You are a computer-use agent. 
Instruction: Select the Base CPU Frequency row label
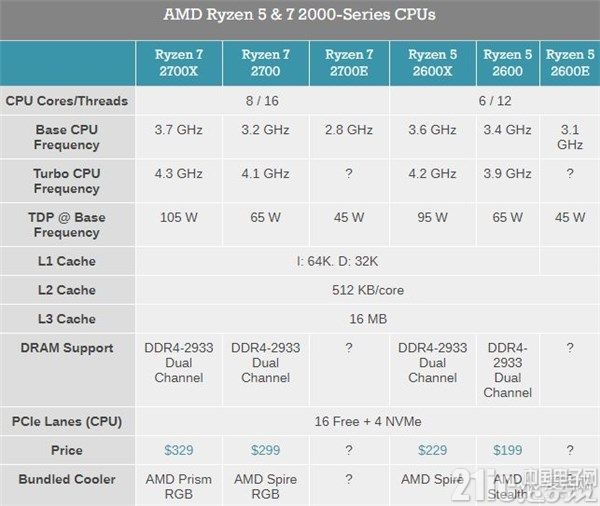click(67, 137)
